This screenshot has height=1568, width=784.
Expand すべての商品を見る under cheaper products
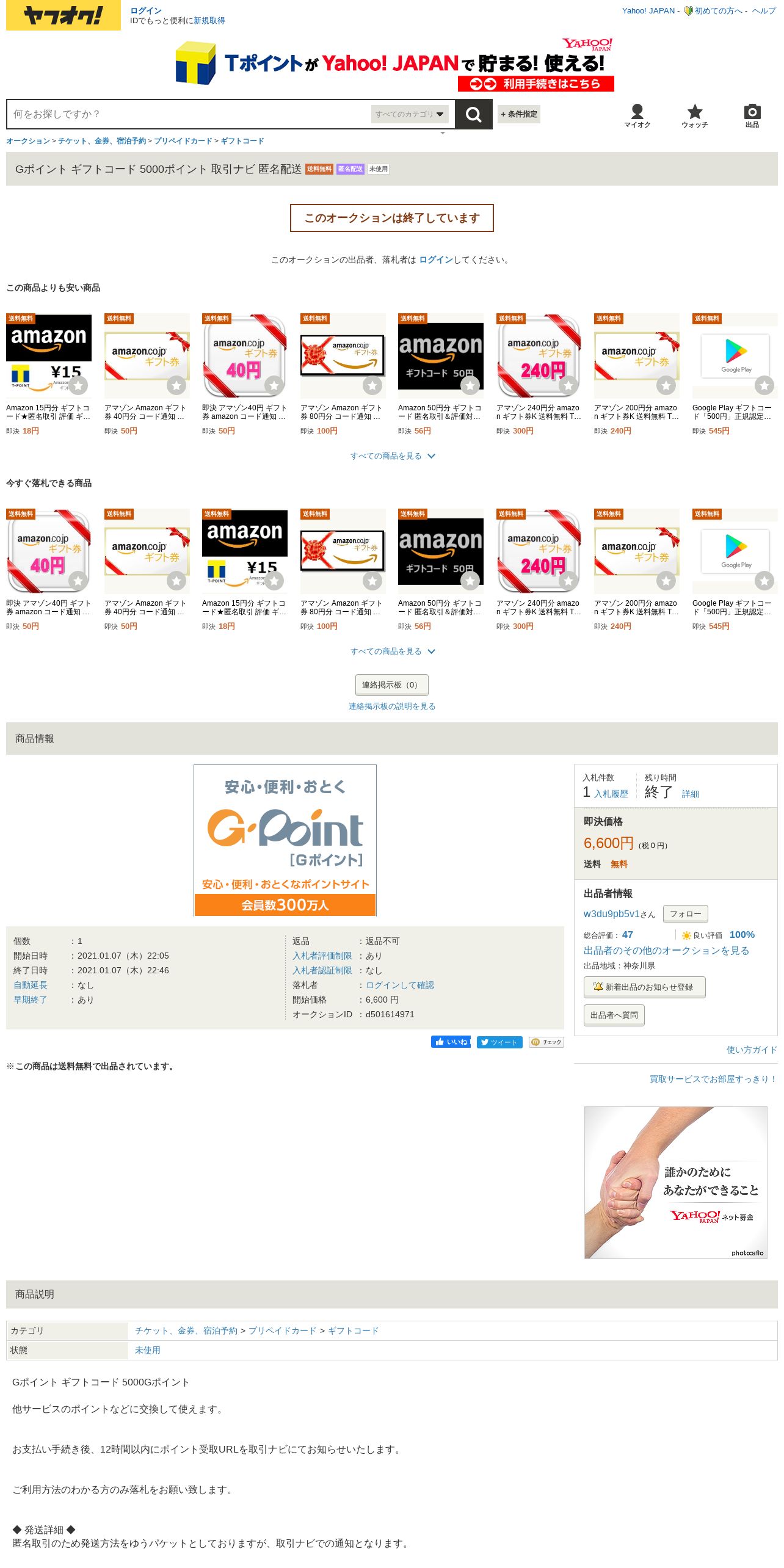click(392, 456)
